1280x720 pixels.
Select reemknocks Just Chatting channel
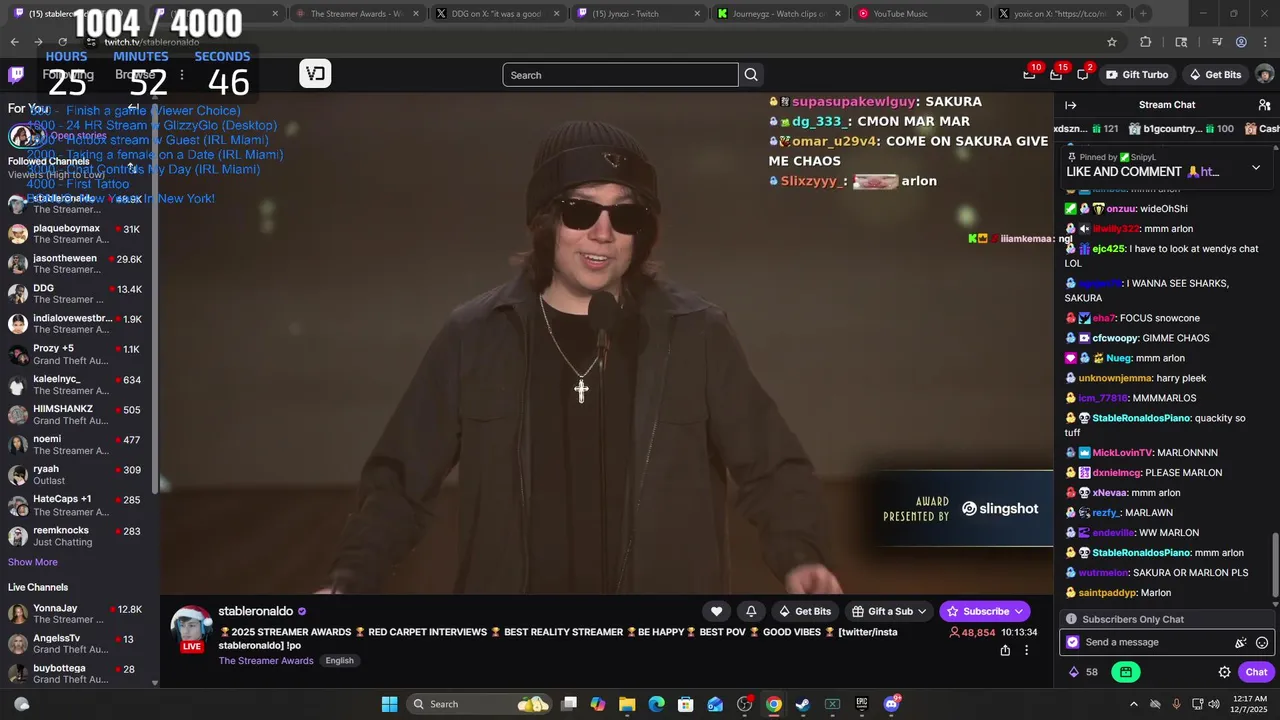click(75, 536)
